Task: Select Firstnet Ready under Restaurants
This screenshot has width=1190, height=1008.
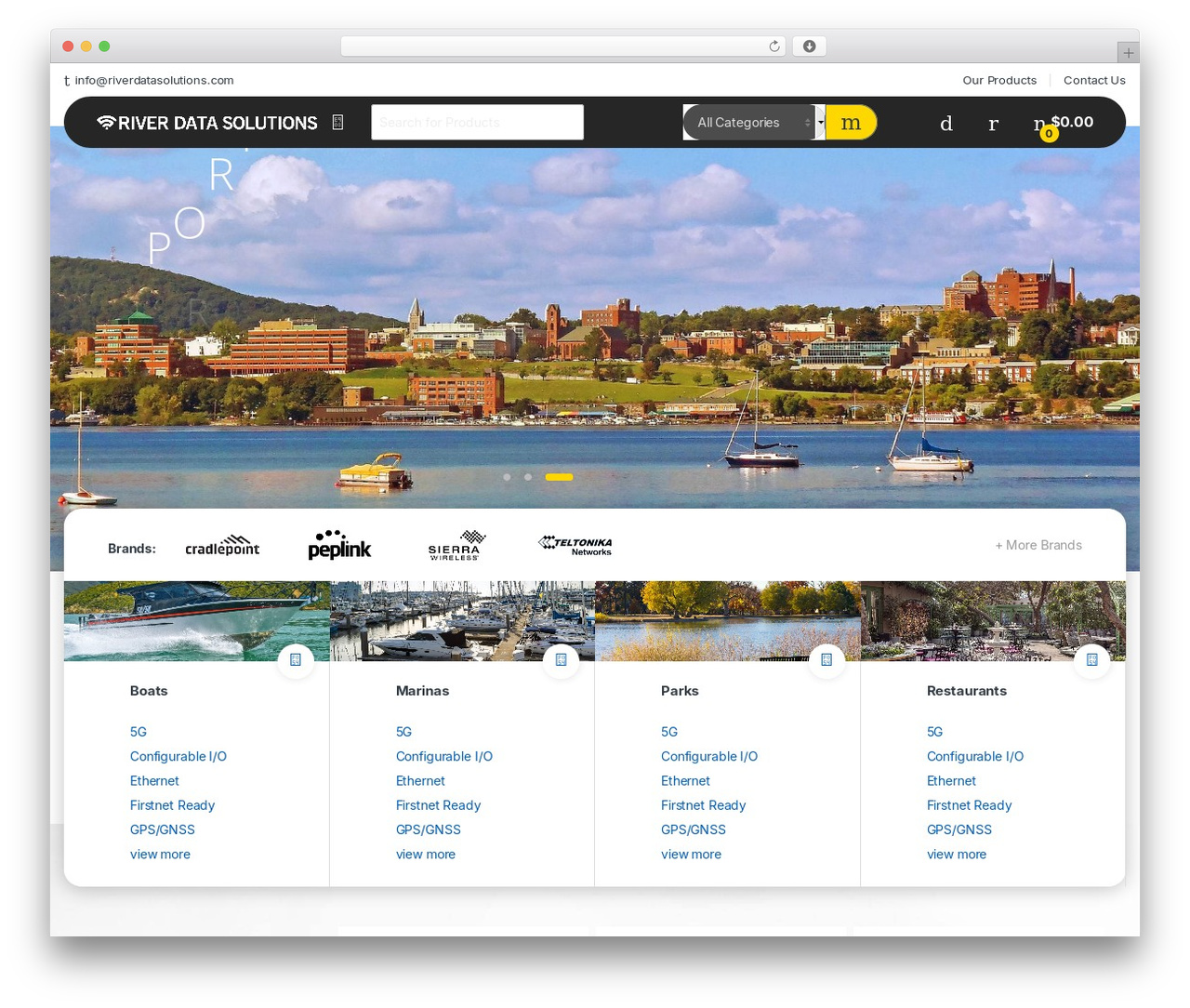Action: coord(969,805)
